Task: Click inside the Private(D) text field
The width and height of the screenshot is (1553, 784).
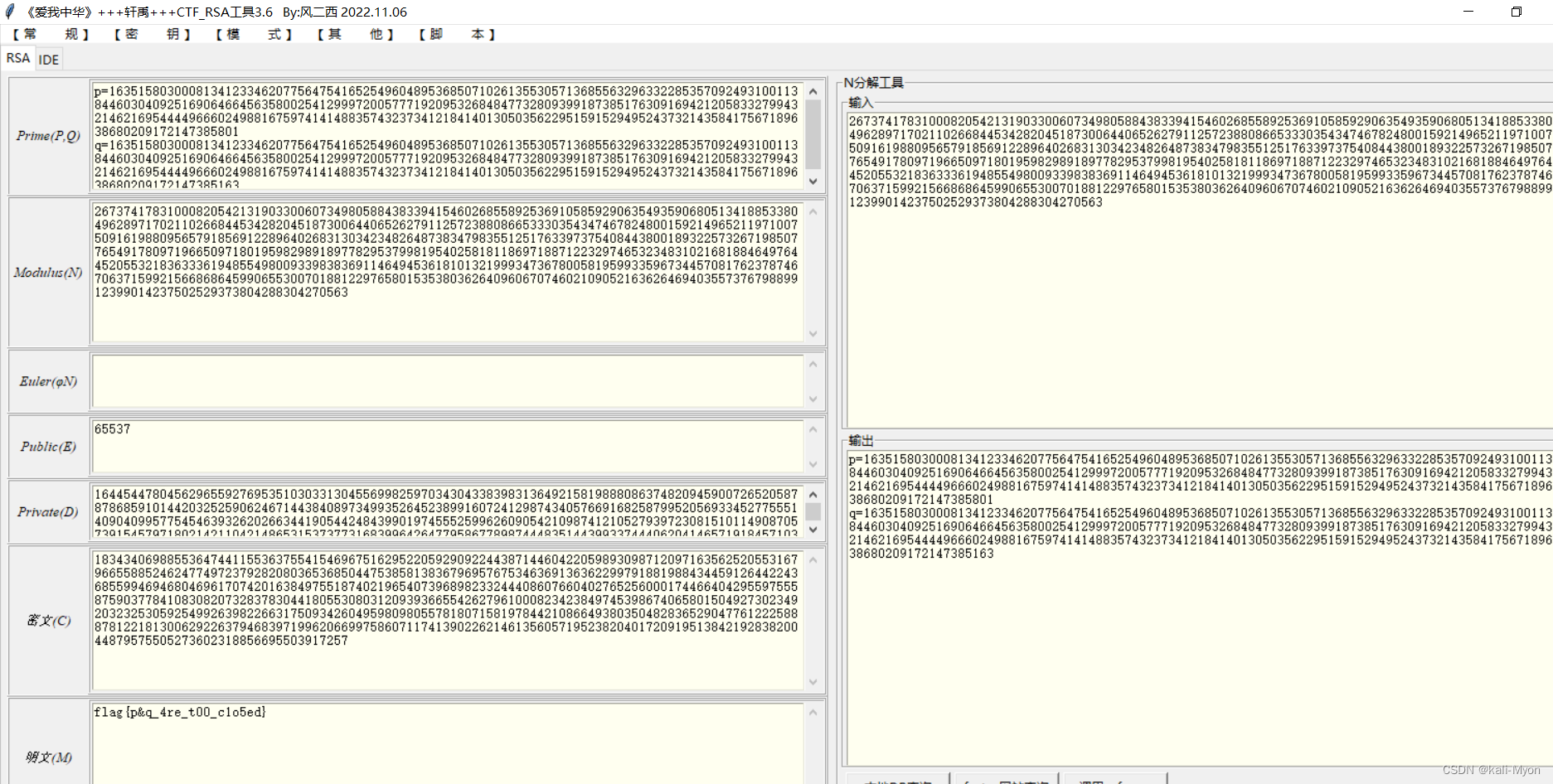Action: (448, 512)
